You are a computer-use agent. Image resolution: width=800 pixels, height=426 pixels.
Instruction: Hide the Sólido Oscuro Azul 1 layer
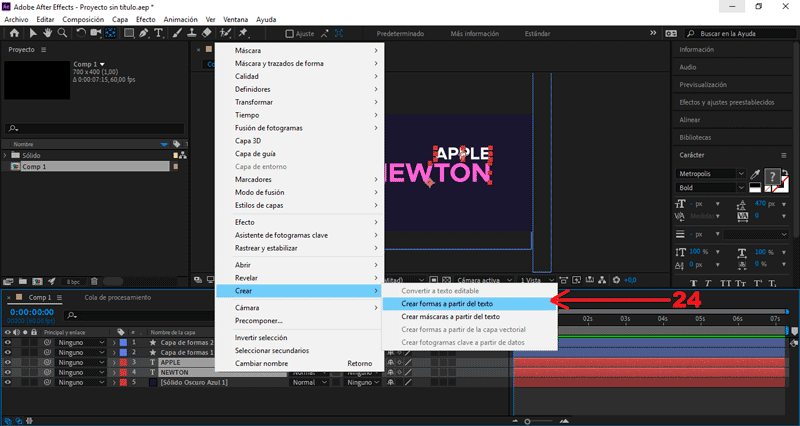point(8,382)
